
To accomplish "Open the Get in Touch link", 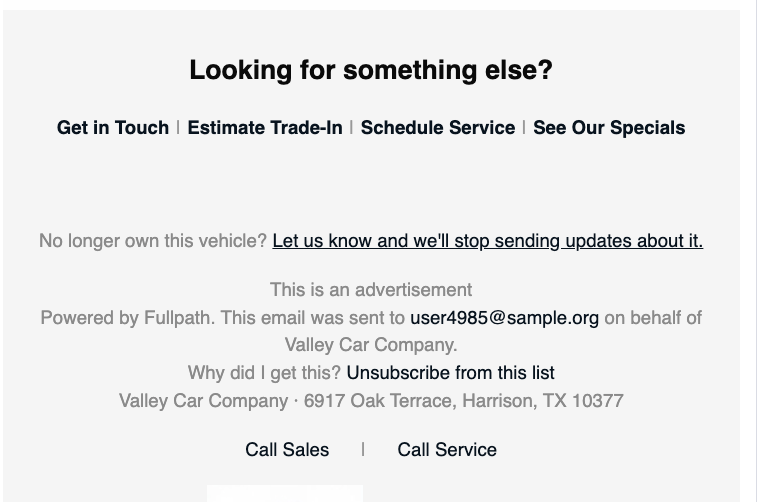I will pos(113,128).
